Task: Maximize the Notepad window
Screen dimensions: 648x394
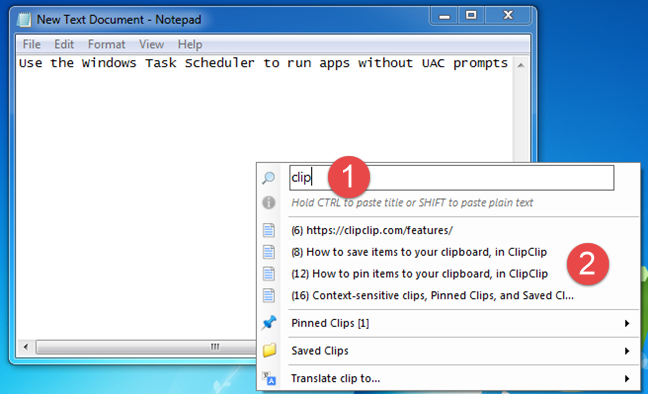Action: (471, 16)
